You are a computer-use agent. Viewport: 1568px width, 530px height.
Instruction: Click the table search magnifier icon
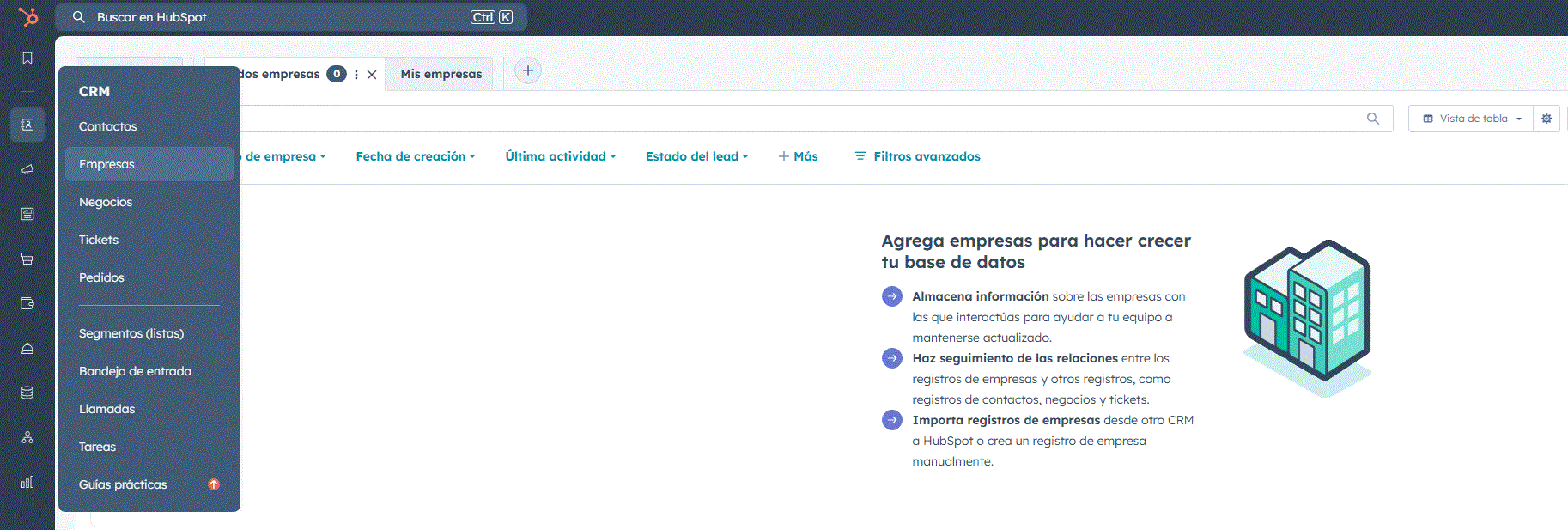(x=1373, y=119)
